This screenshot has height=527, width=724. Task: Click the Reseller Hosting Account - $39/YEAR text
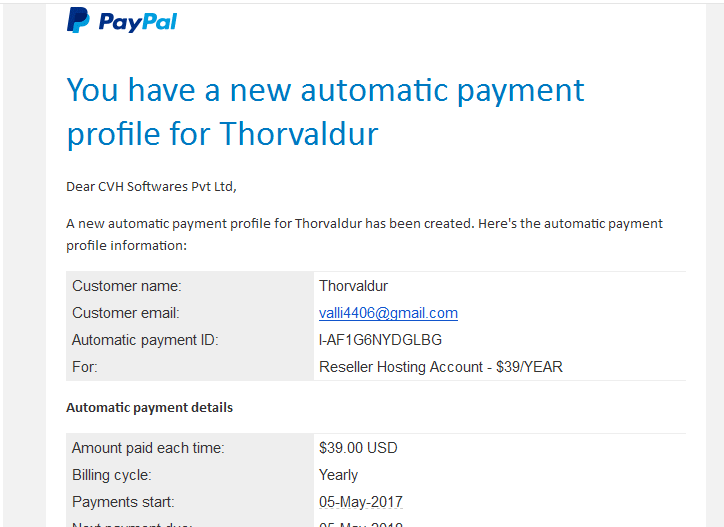(x=440, y=367)
